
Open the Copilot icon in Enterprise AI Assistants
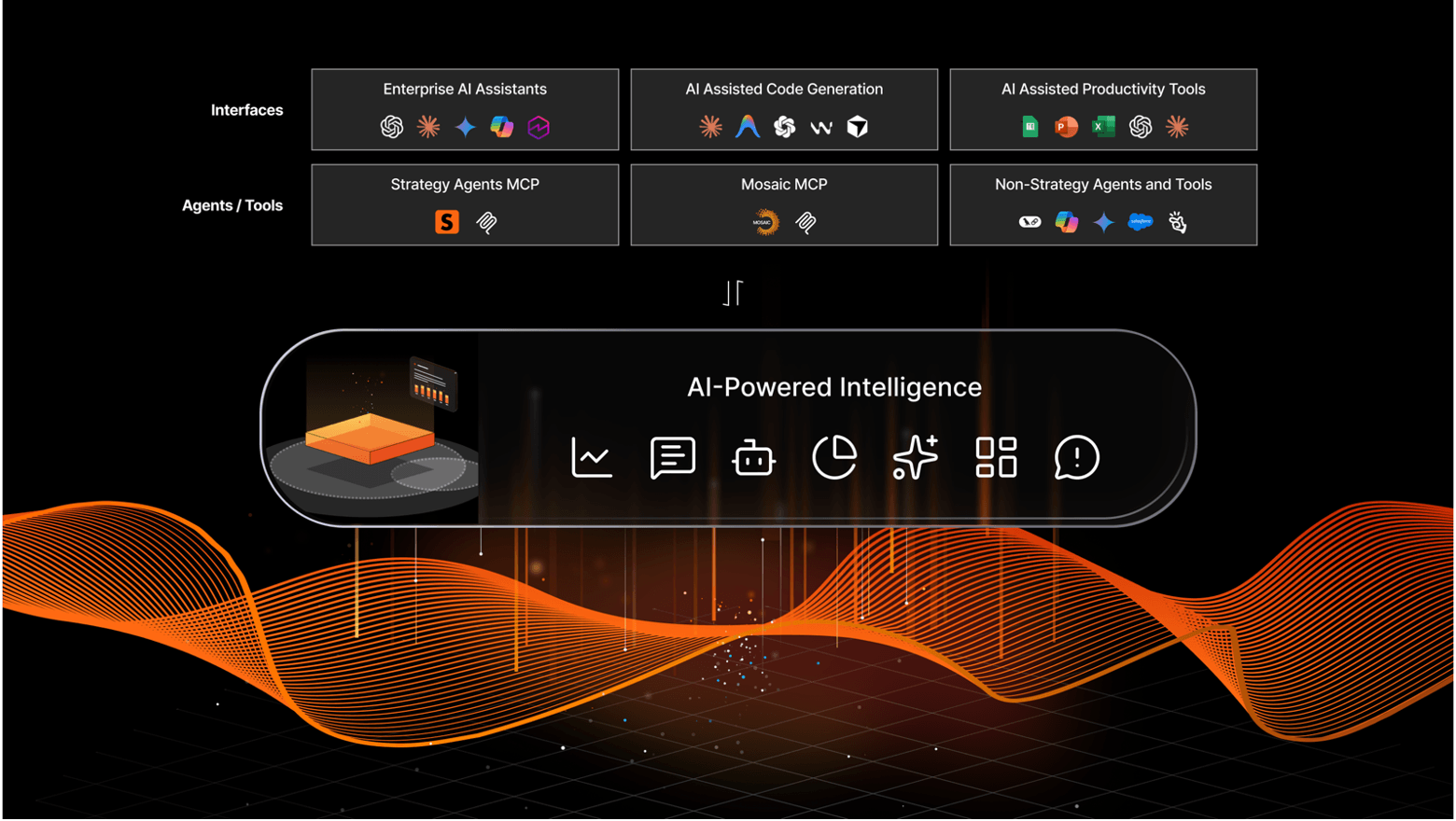point(502,126)
